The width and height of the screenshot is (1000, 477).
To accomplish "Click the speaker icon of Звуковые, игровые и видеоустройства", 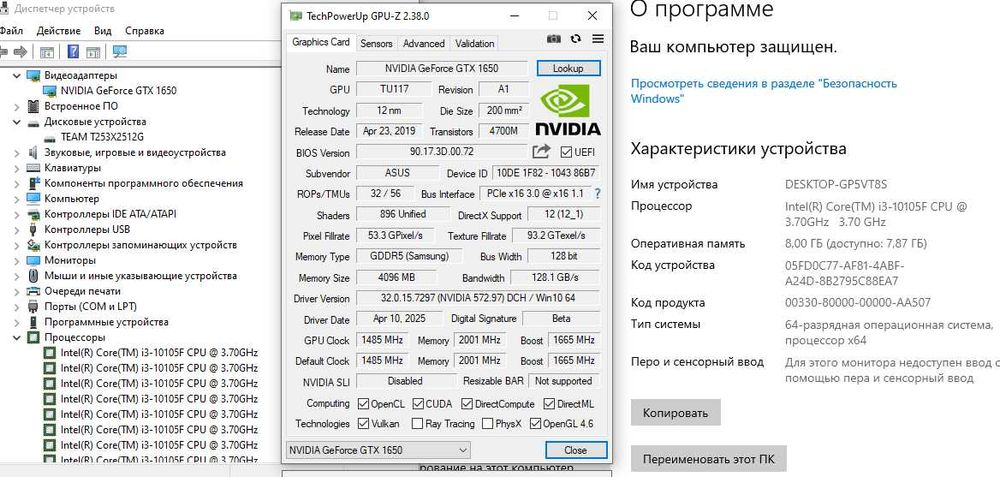I will [33, 152].
